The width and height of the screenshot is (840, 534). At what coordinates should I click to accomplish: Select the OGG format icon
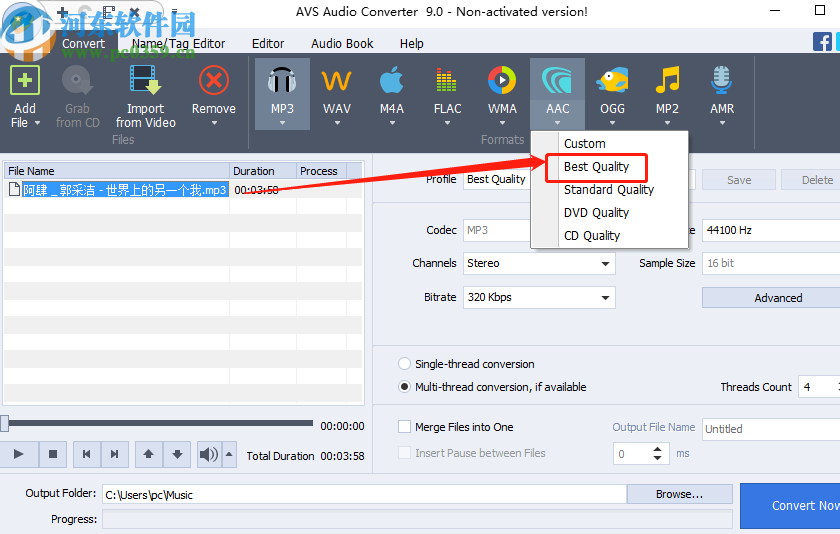[612, 81]
